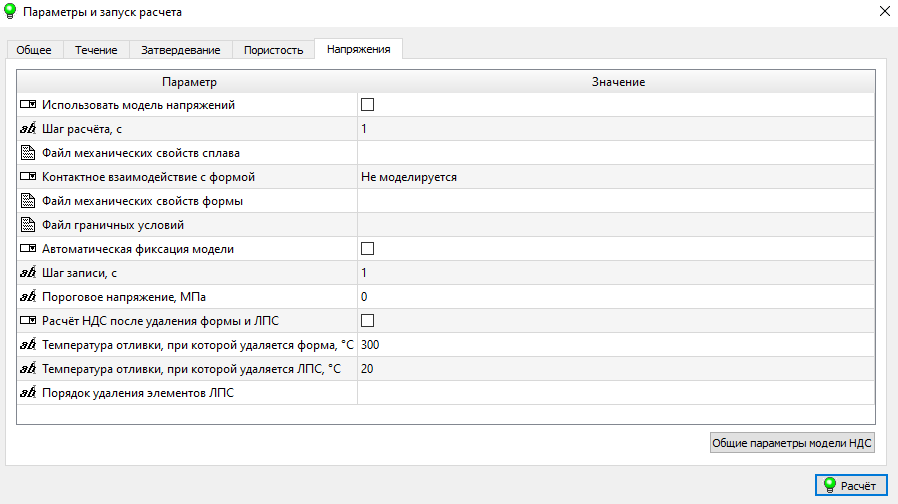Click the 'ab' icon beside 'Пороговое напряжение, МПа'
The height and width of the screenshot is (504, 898).
click(x=28, y=297)
